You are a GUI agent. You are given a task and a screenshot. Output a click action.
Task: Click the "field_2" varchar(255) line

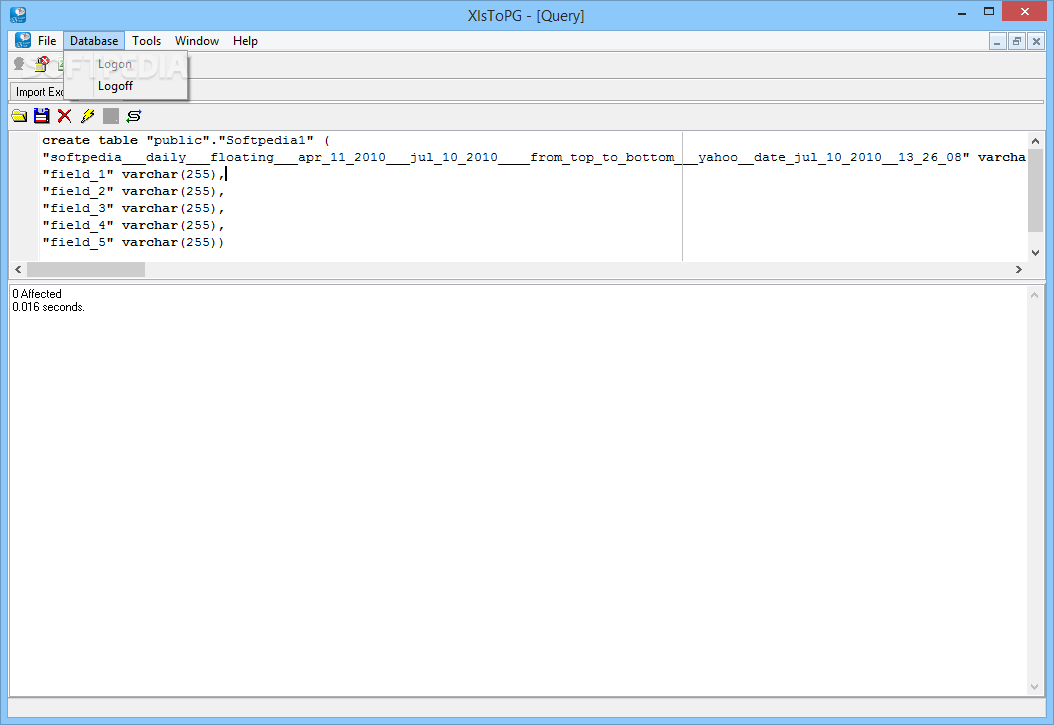(x=133, y=191)
